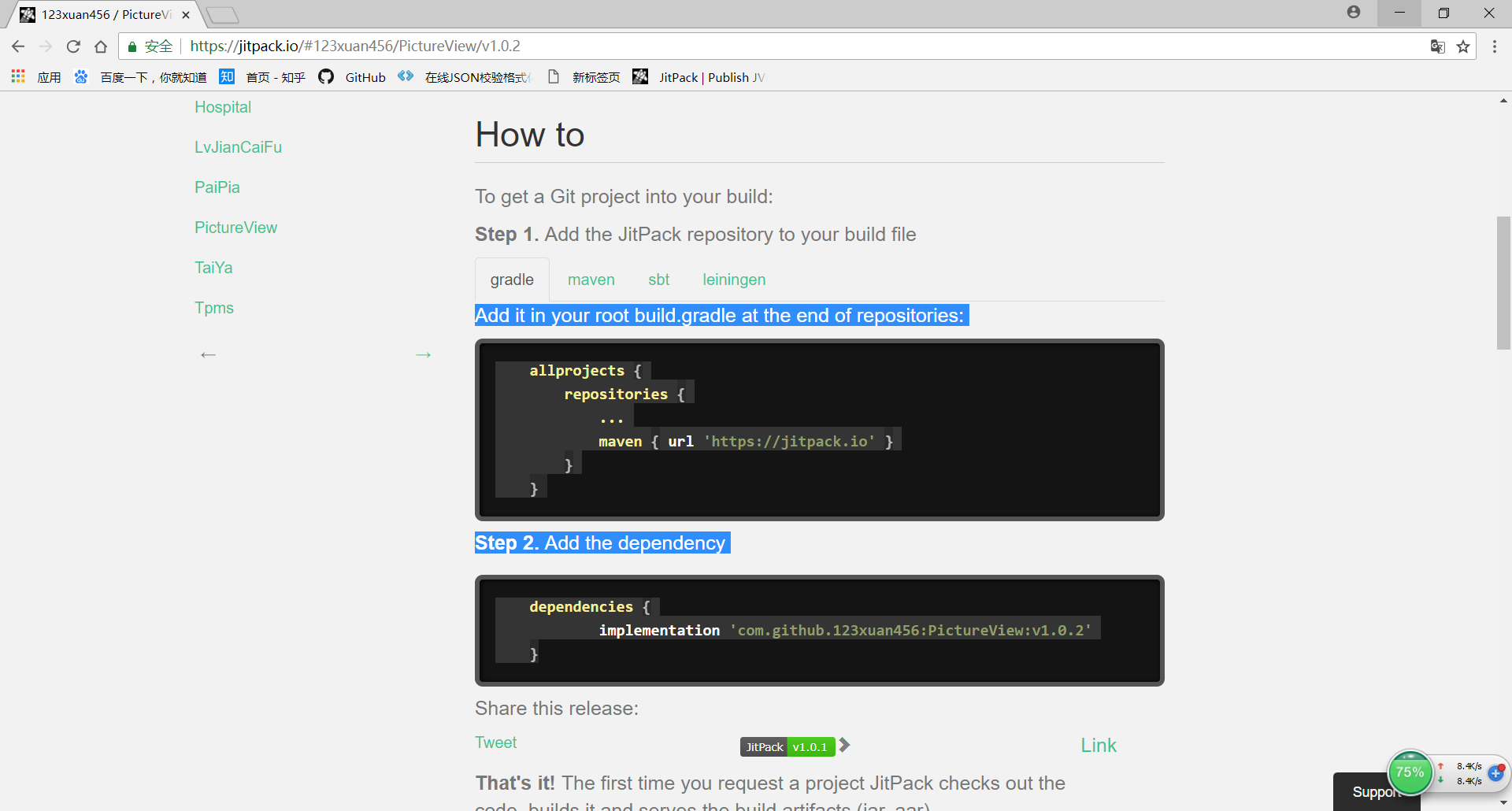Open the online JSON validator bookmark

point(465,77)
